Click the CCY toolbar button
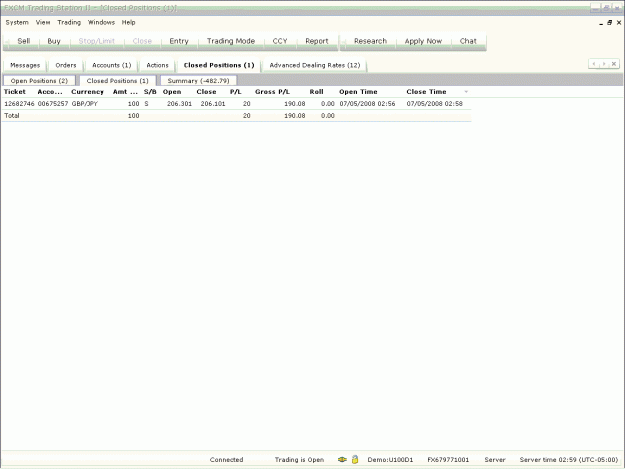 pyautogui.click(x=280, y=41)
